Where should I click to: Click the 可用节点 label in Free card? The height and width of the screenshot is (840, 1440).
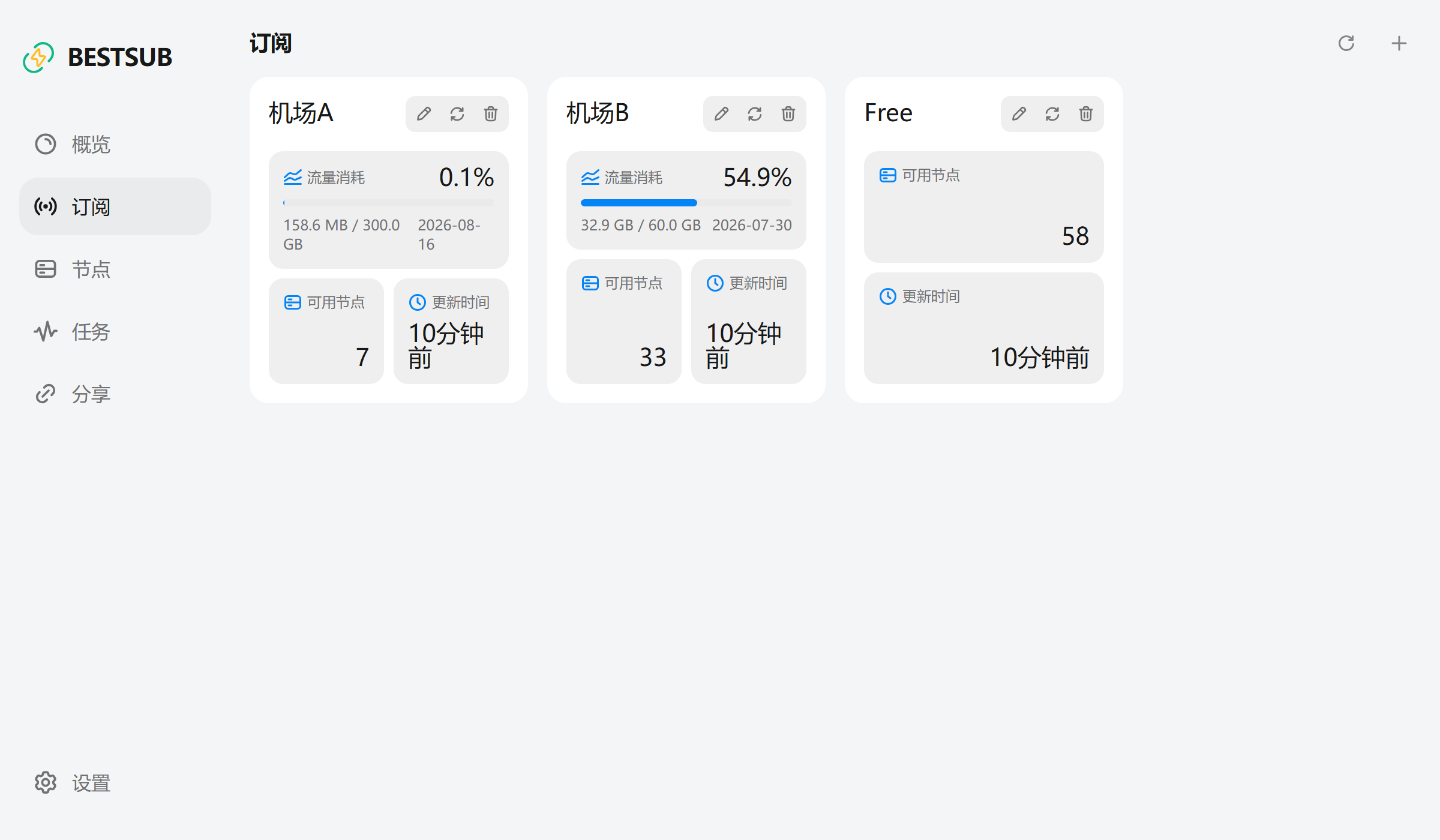(931, 175)
